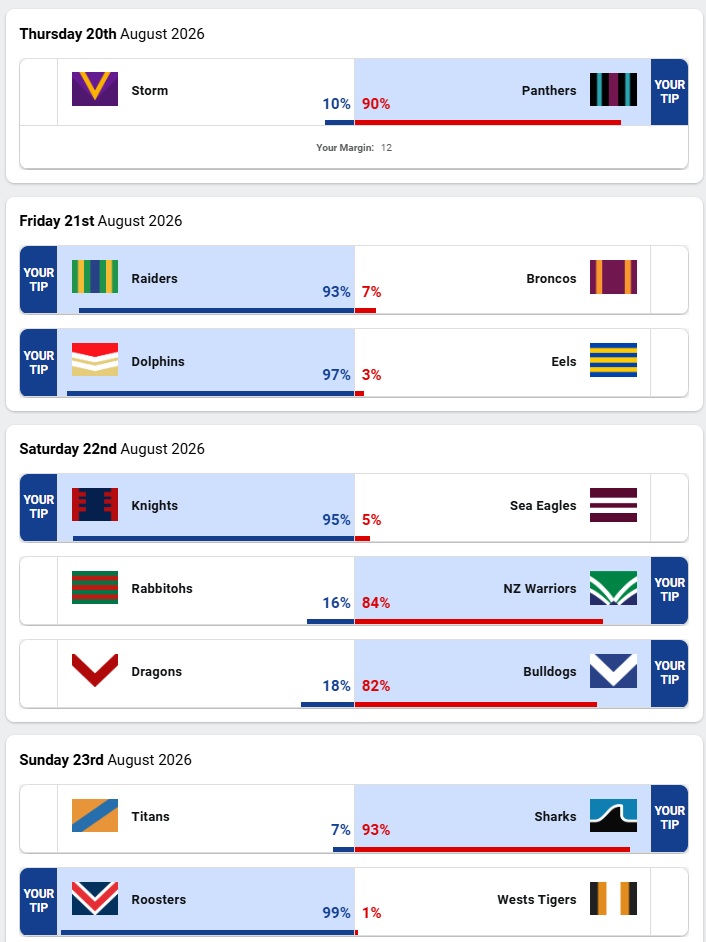Image resolution: width=706 pixels, height=942 pixels.
Task: Toggle the Your Tip marker for Raiders
Action: (x=38, y=279)
